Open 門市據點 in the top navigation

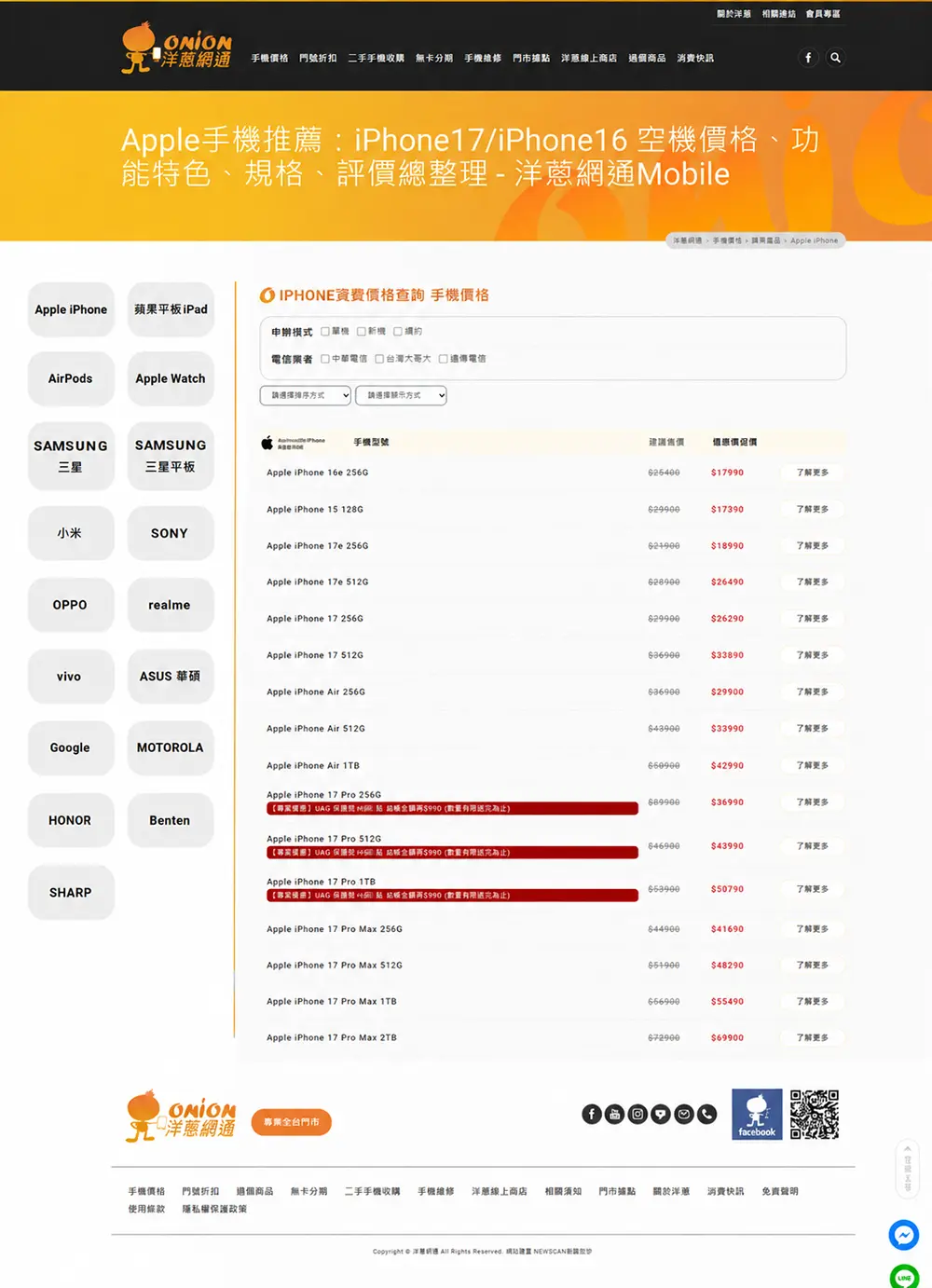[531, 58]
